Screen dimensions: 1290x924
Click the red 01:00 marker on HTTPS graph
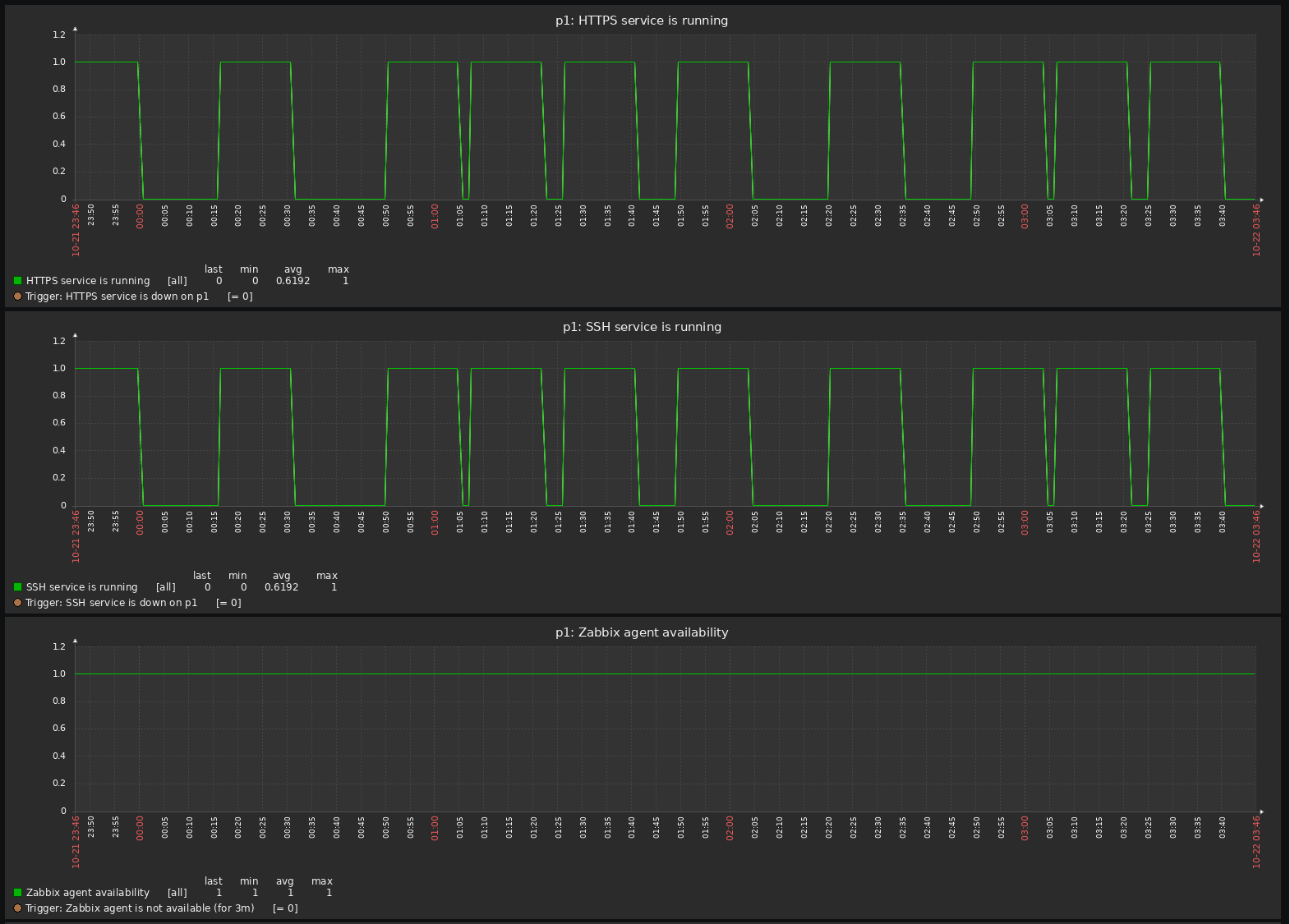click(435, 221)
